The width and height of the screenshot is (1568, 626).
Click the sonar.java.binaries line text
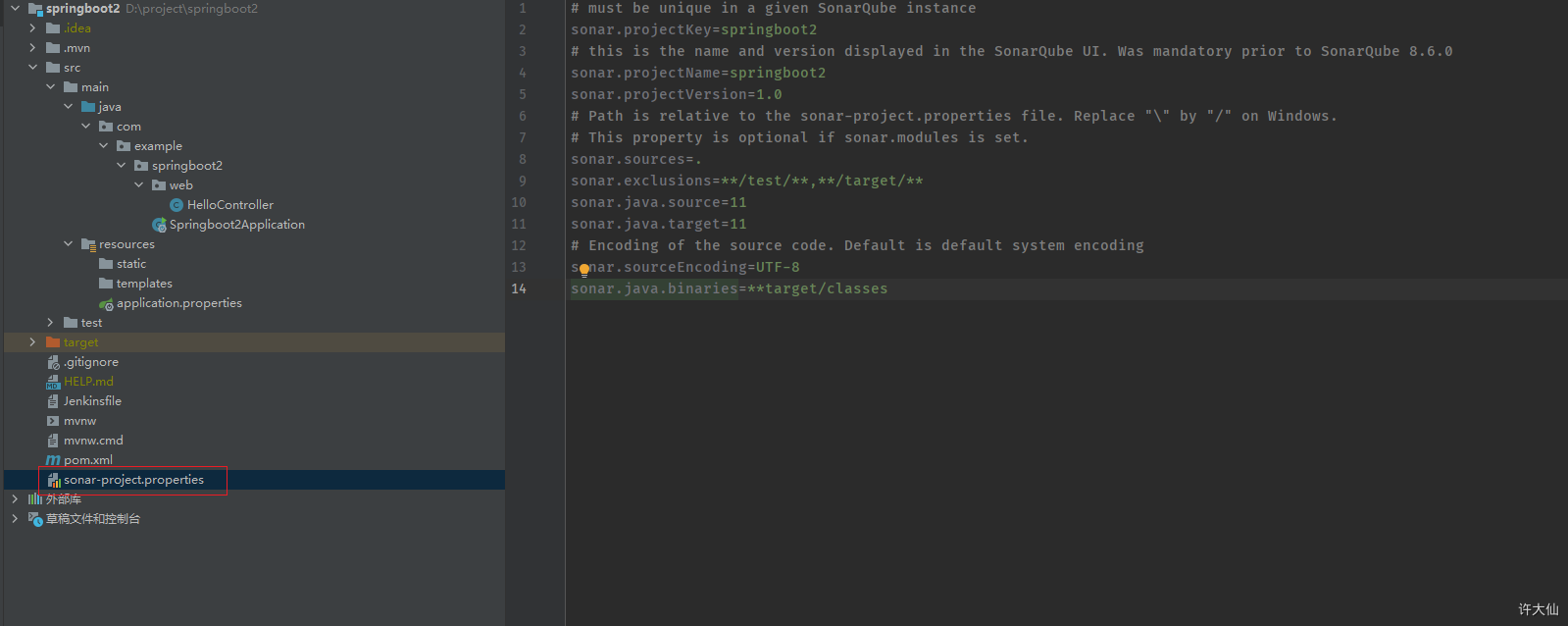tap(730, 288)
